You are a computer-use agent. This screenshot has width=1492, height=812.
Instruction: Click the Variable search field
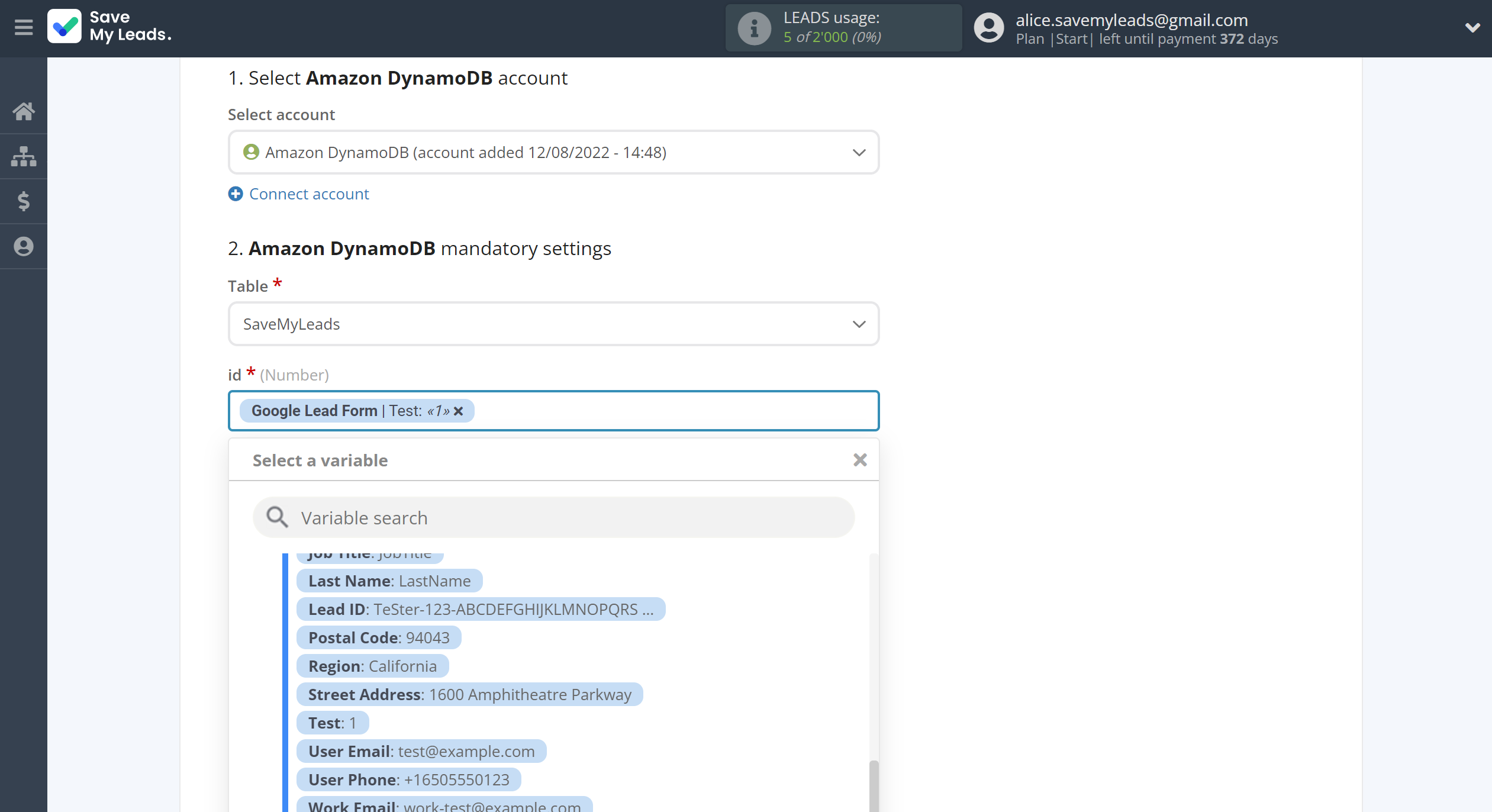[x=553, y=518]
